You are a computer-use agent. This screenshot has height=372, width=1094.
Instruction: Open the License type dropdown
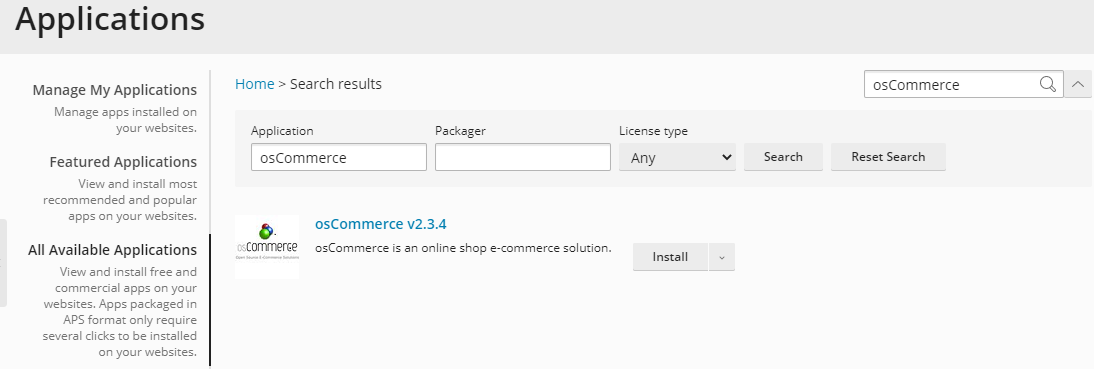tap(677, 157)
